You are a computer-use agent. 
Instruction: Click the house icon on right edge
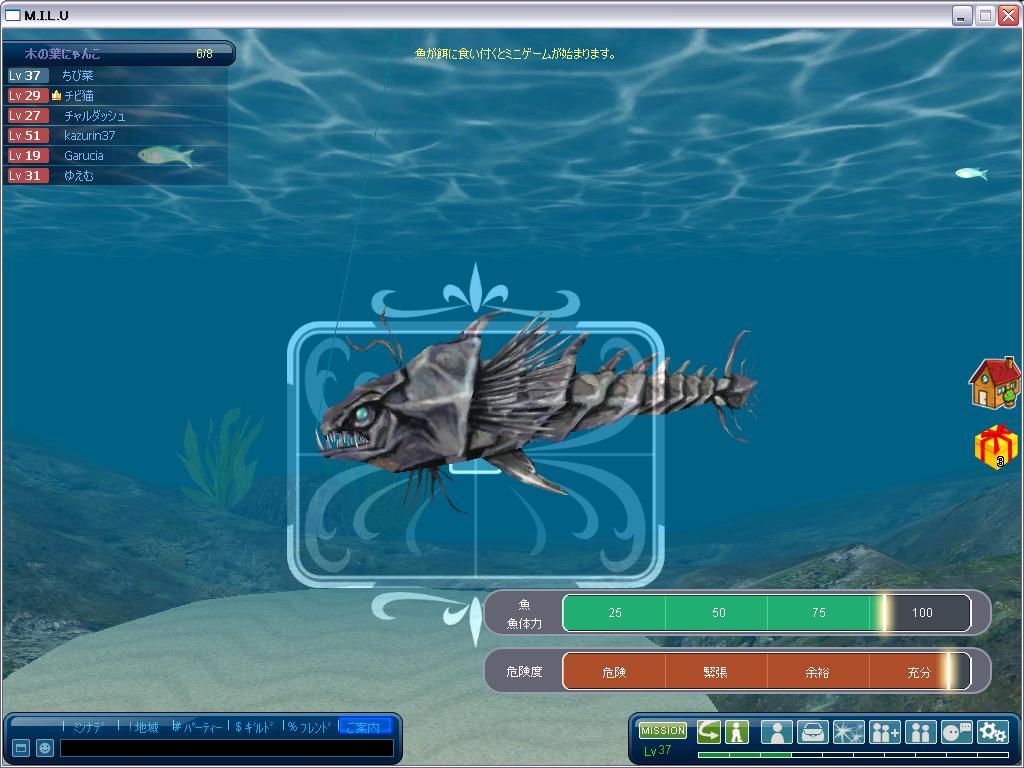point(994,383)
